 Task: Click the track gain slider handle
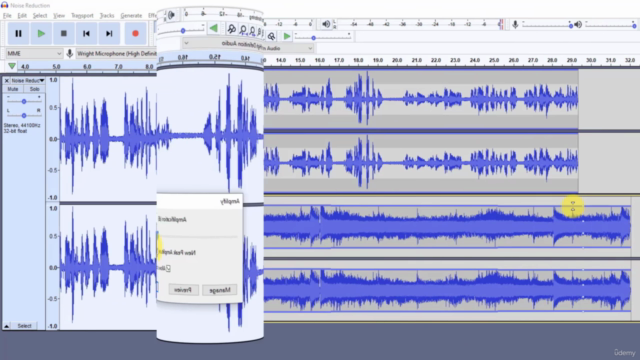pyautogui.click(x=24, y=101)
